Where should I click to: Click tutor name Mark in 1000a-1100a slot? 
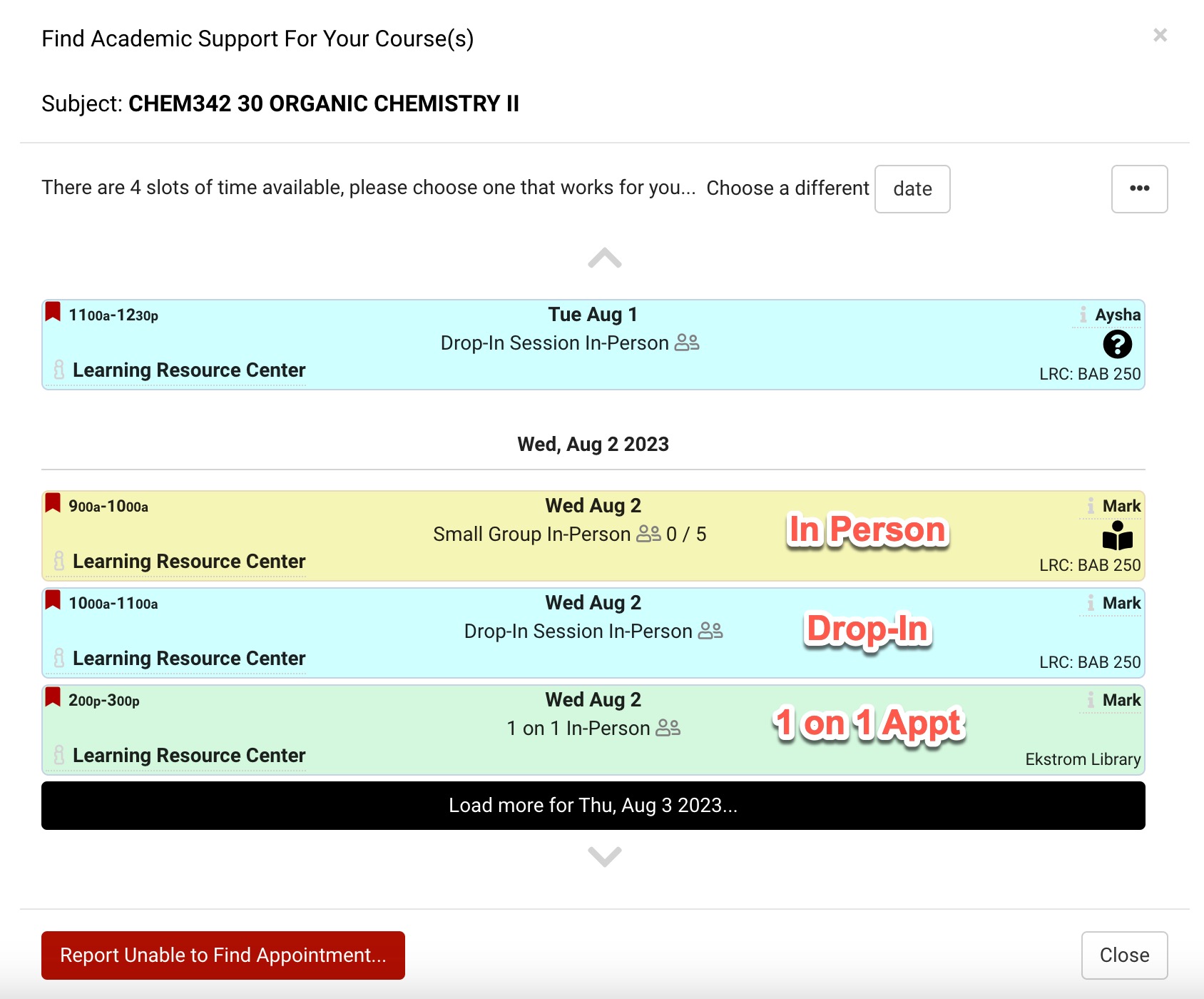click(1121, 603)
